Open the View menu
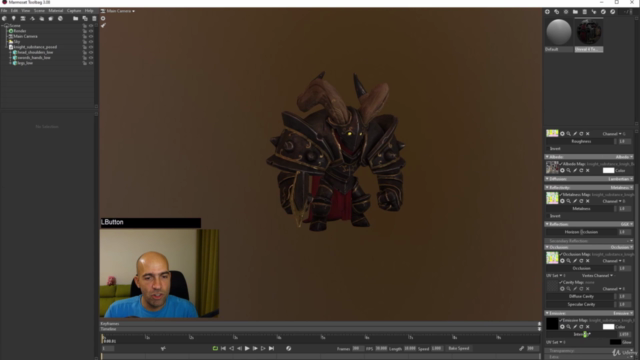The width and height of the screenshot is (640, 360). pyautogui.click(x=26, y=11)
